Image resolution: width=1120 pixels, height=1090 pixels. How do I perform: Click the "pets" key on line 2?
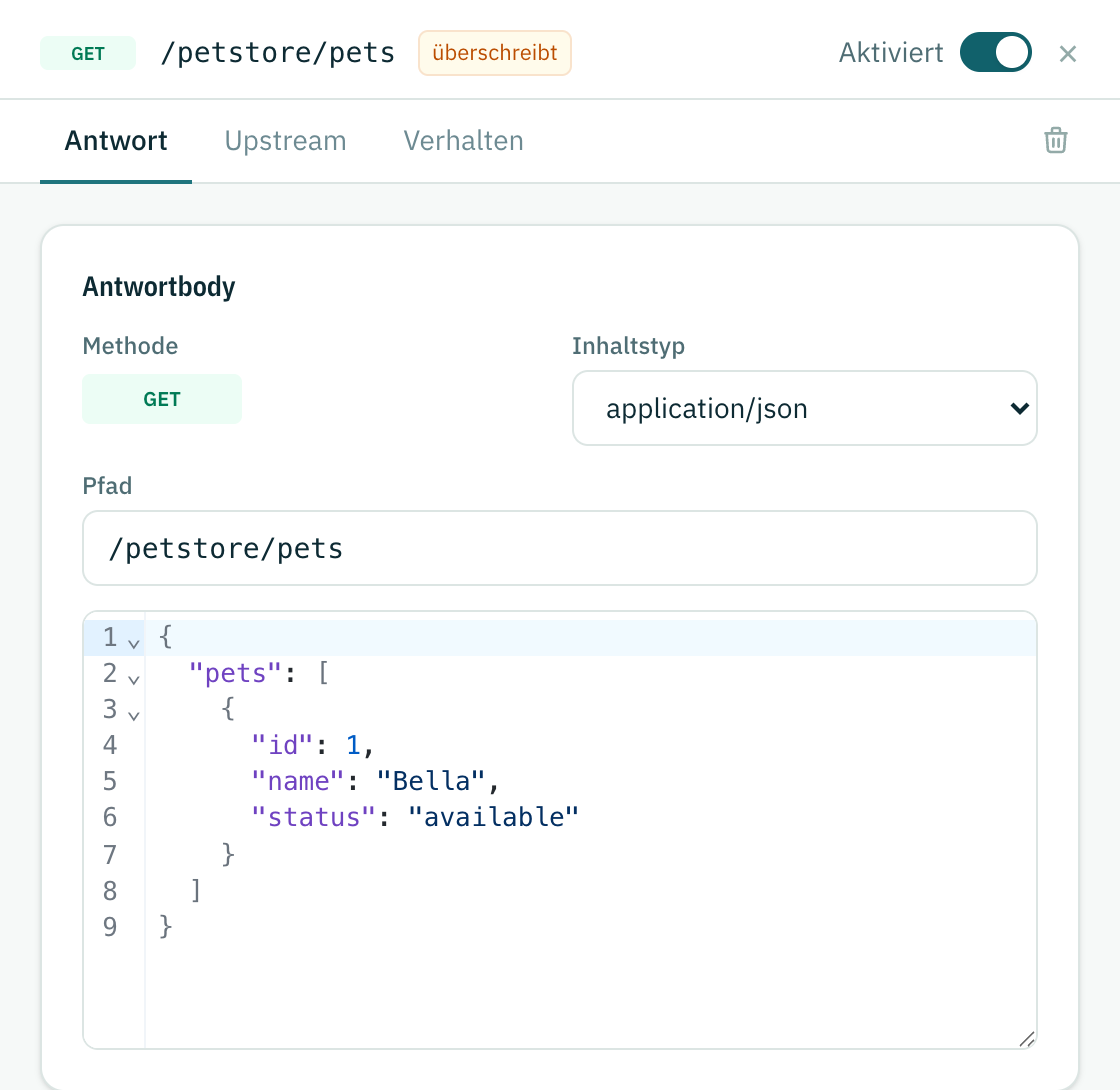235,673
